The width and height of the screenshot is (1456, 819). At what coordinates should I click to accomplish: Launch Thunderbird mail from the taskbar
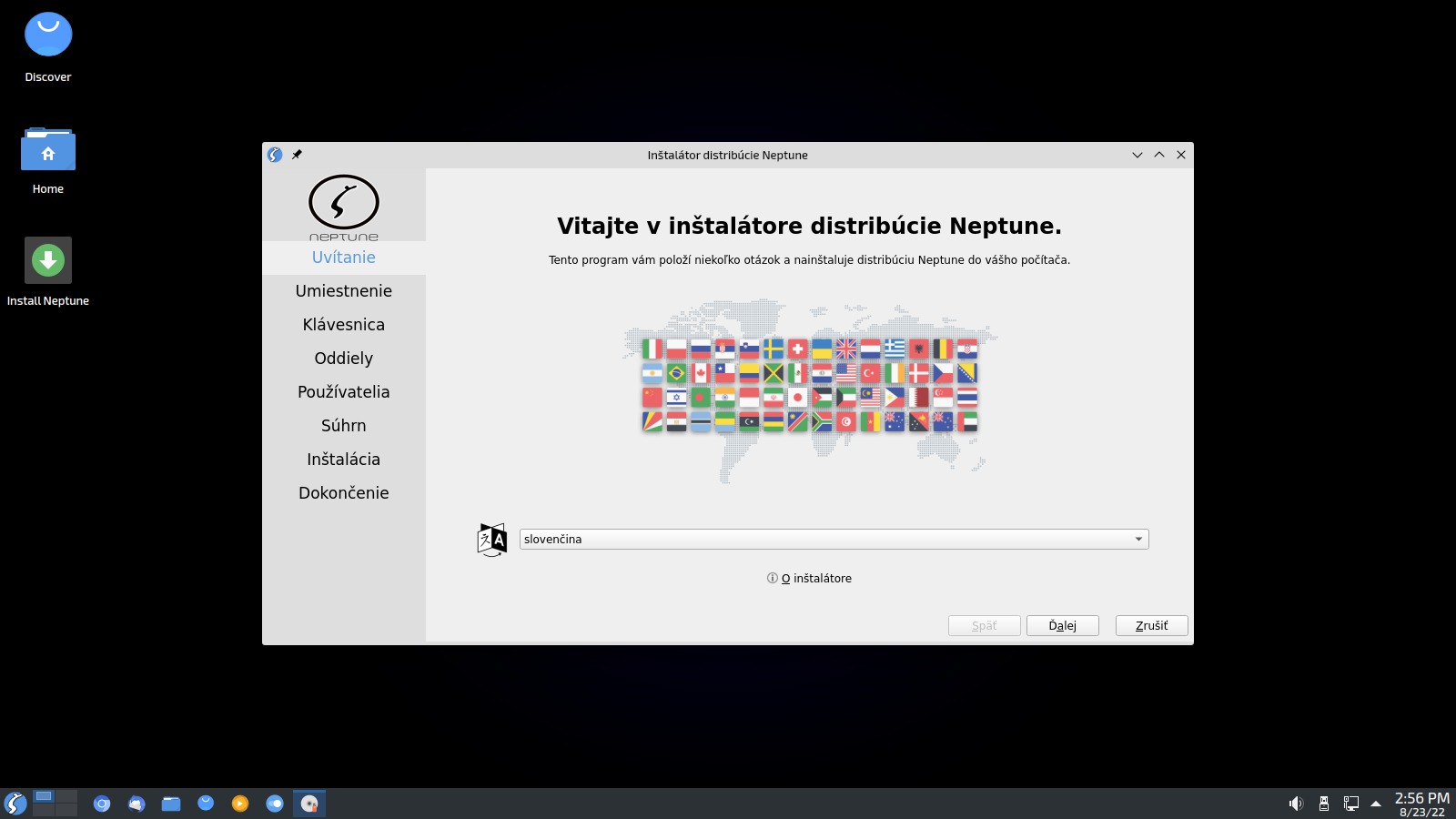136,804
